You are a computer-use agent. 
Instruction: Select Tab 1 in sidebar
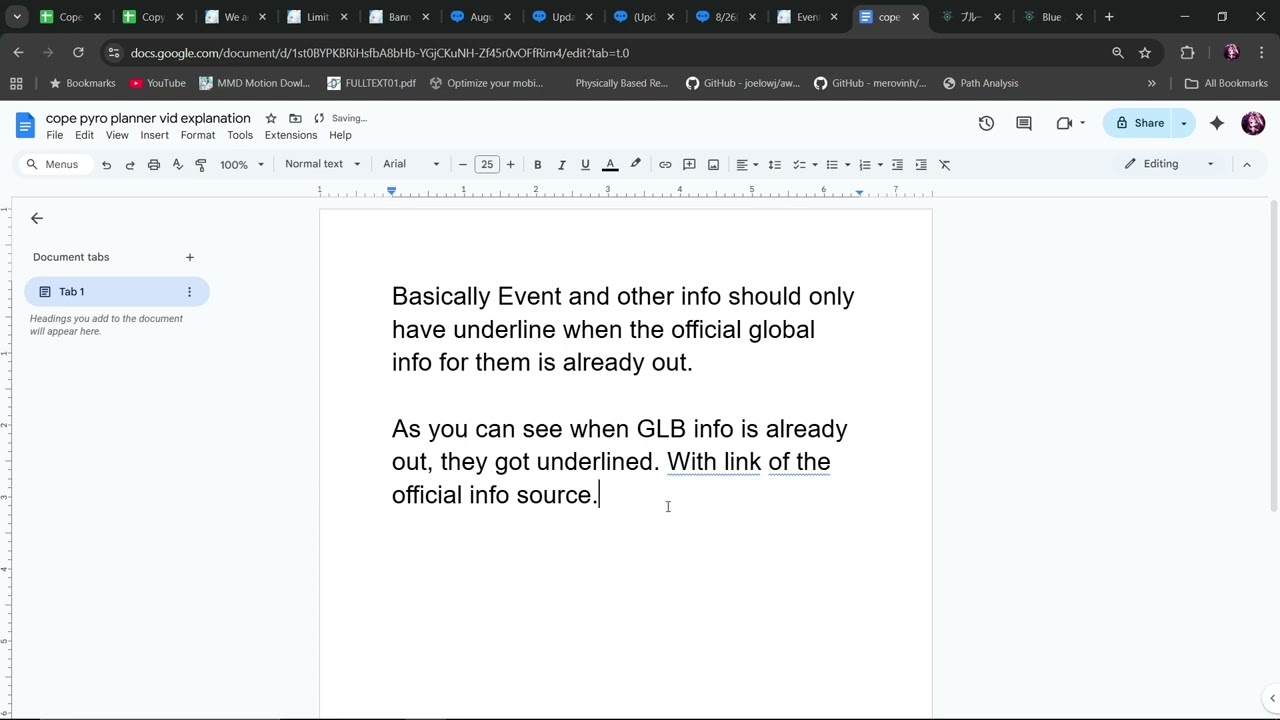[x=116, y=292]
